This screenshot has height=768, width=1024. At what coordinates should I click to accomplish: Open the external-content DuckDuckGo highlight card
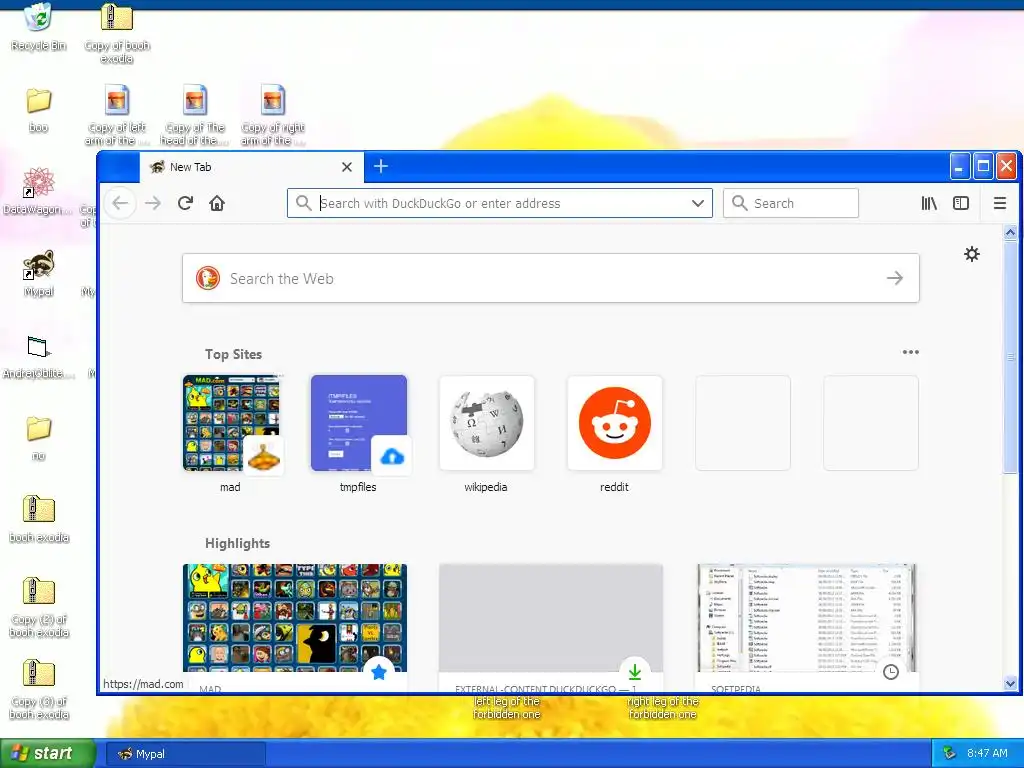pyautogui.click(x=551, y=627)
